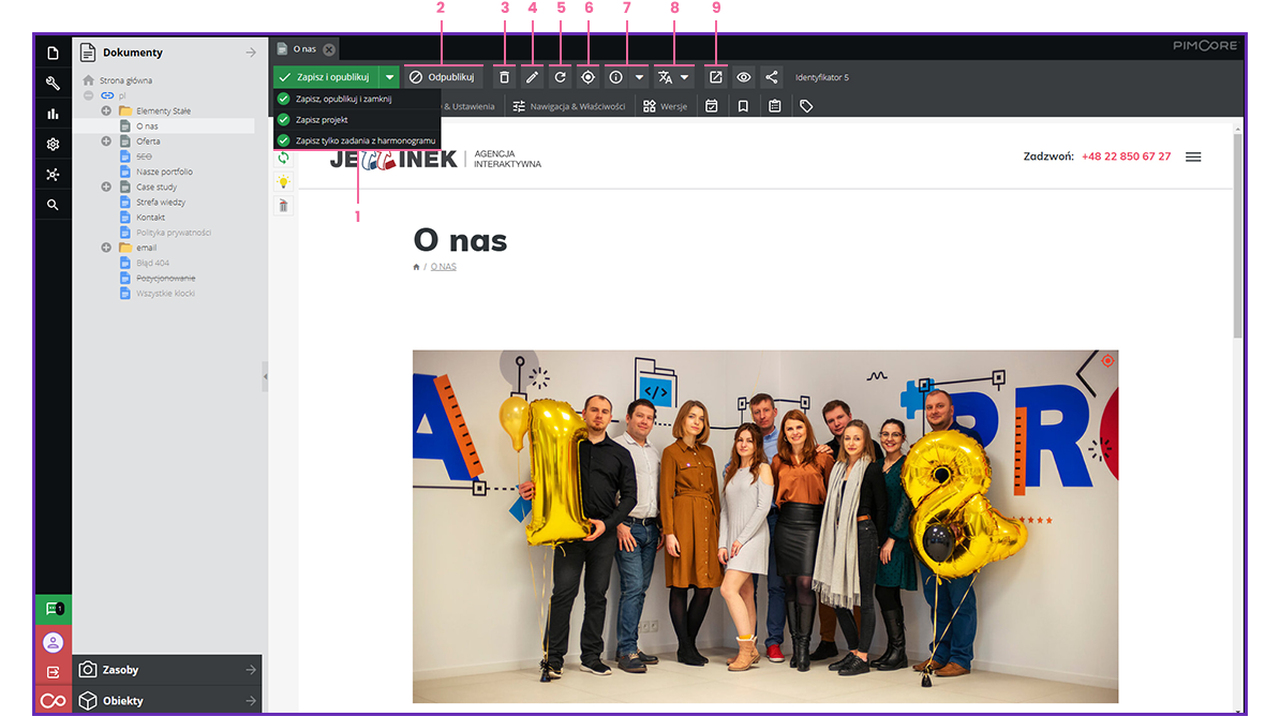Viewport: 1280px width, 716px height.
Task: Open the translation dropdown arrow
Action: click(x=685, y=77)
